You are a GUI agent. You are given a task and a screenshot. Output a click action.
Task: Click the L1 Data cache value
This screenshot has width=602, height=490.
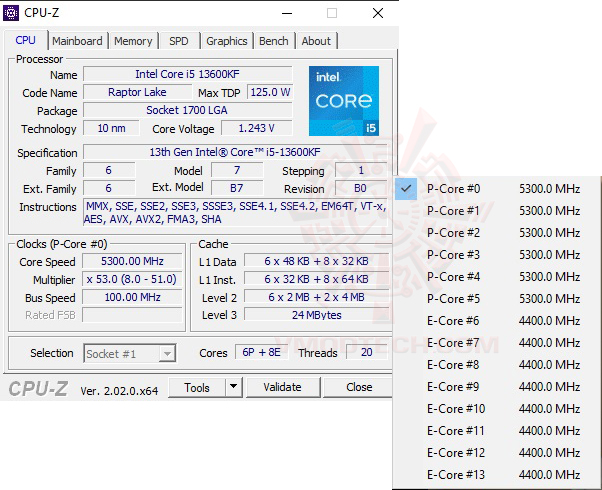point(316,261)
